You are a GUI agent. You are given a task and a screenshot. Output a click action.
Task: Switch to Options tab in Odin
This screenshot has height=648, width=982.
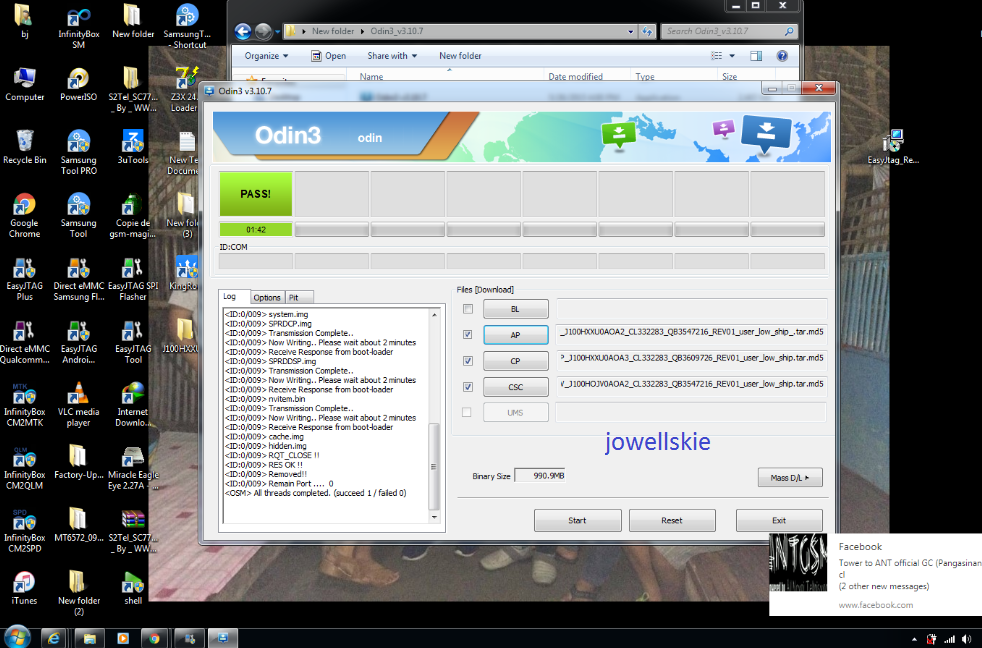pos(267,297)
